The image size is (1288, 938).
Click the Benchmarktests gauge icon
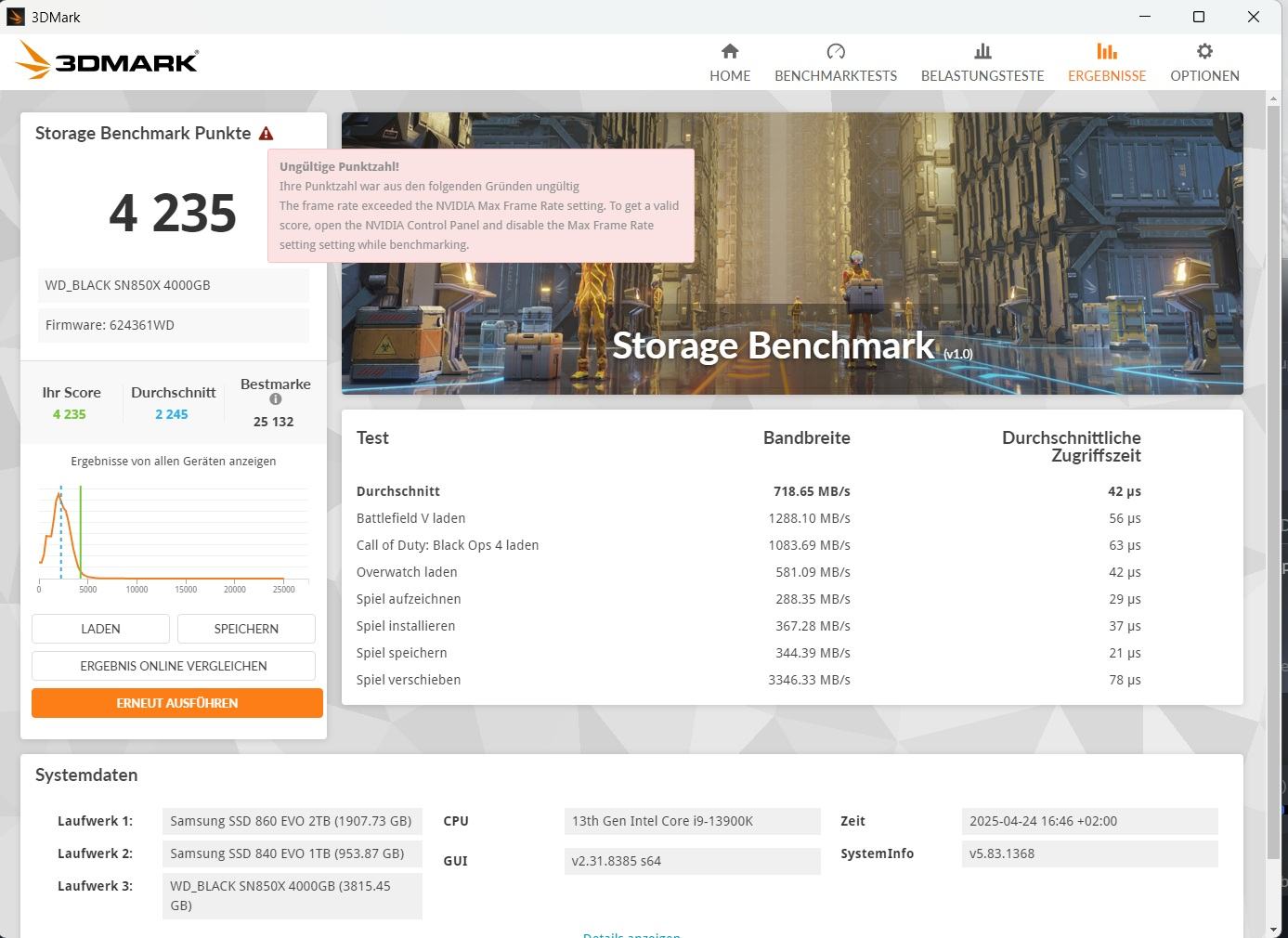pos(836,51)
